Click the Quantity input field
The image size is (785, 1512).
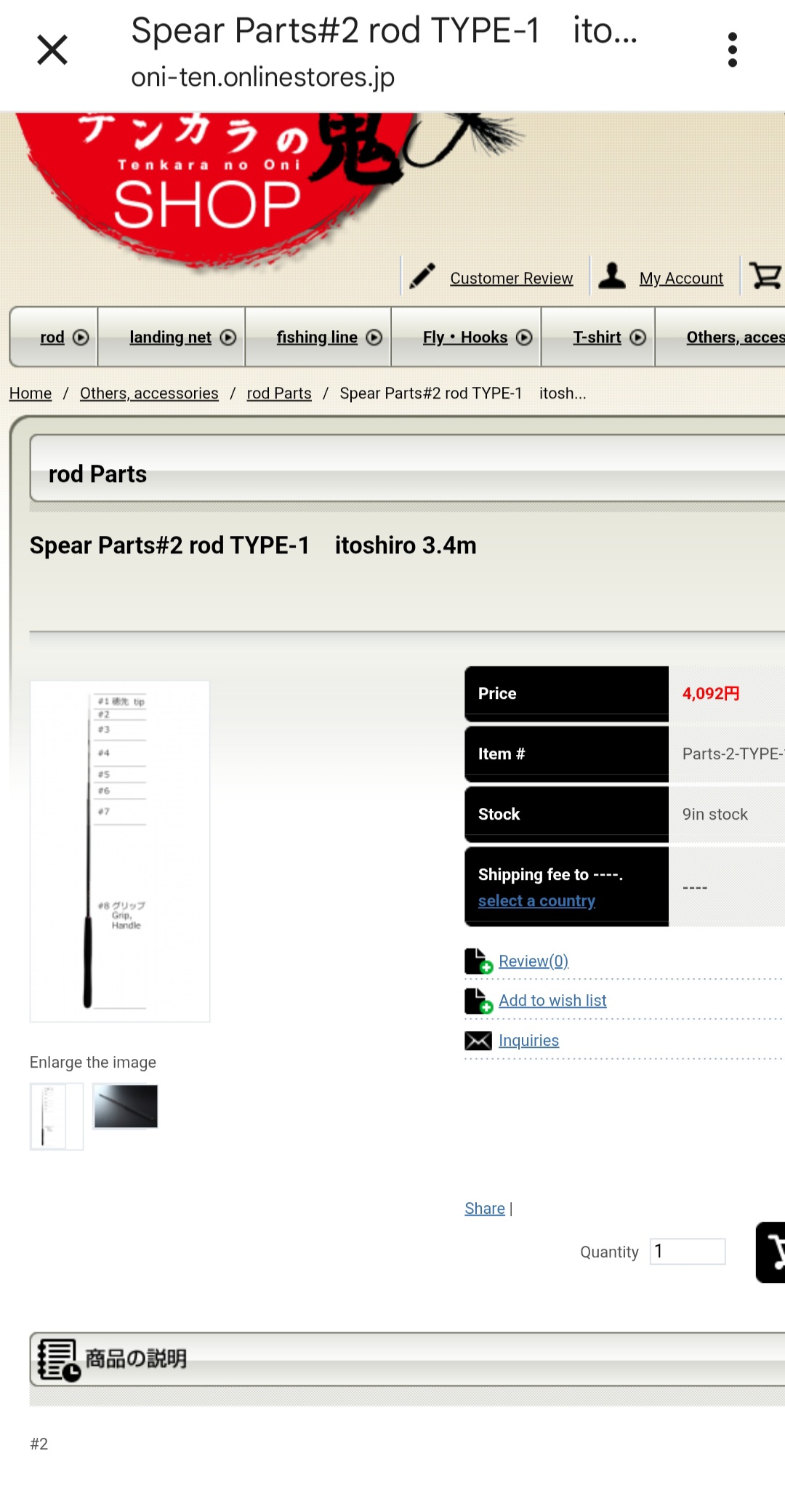tap(688, 1251)
